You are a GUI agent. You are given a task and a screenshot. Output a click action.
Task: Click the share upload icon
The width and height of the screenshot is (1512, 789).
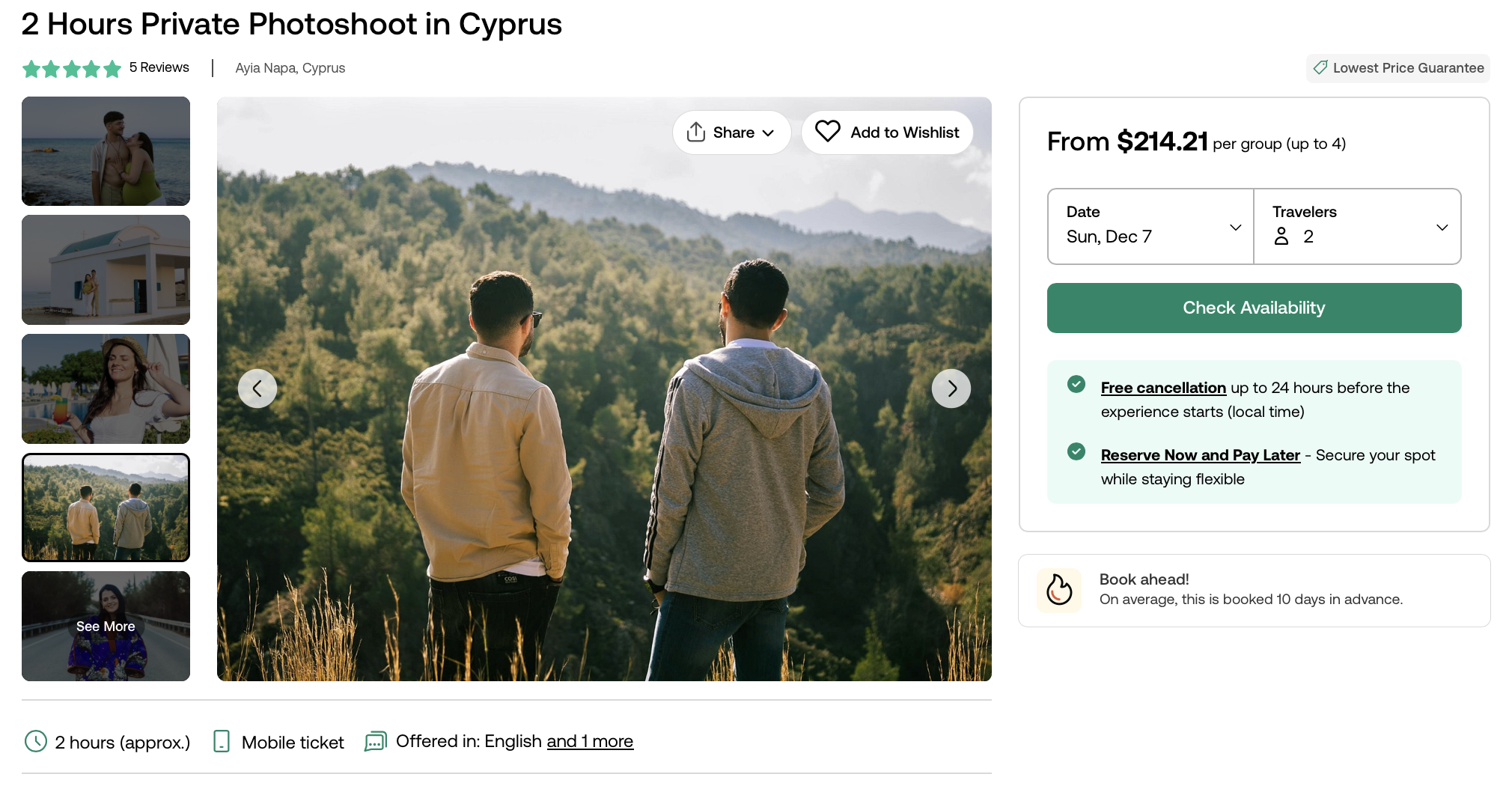click(696, 132)
